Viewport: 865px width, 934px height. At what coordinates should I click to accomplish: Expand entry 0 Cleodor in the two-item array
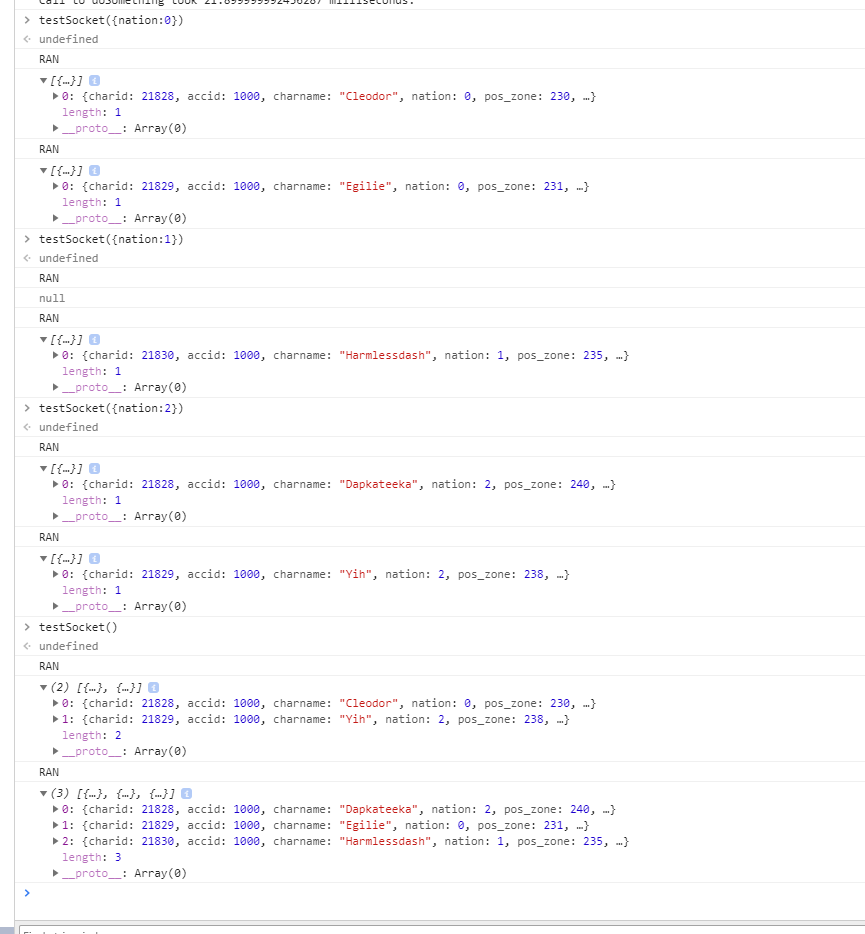(55, 704)
